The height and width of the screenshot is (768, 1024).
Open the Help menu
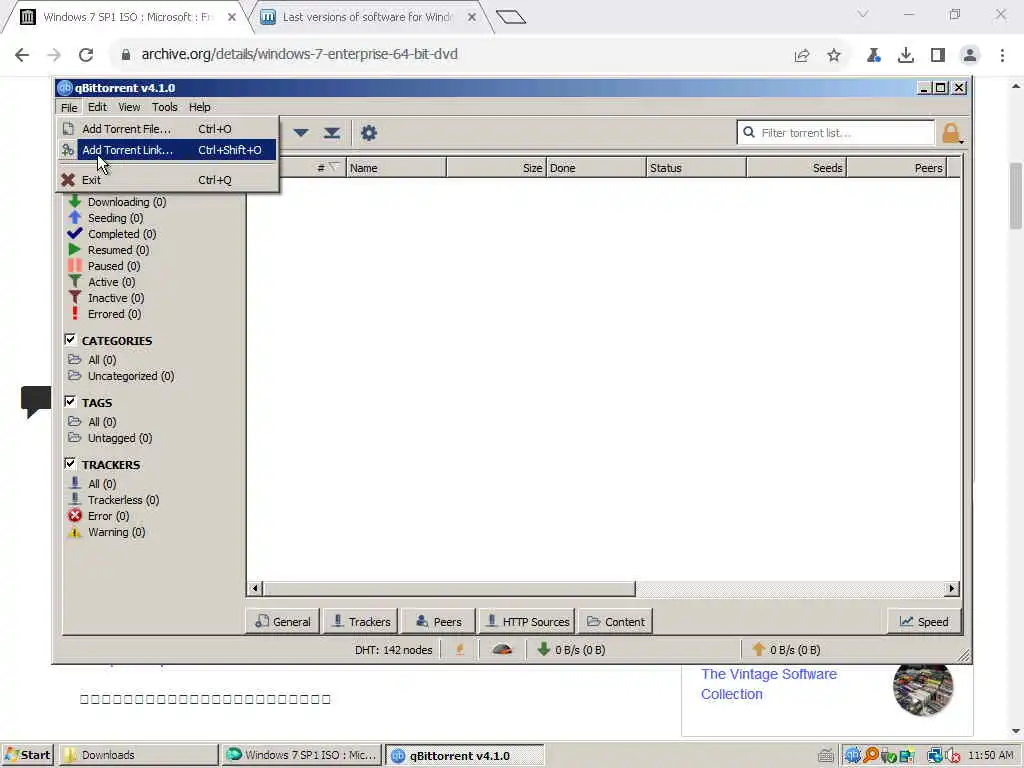199,107
